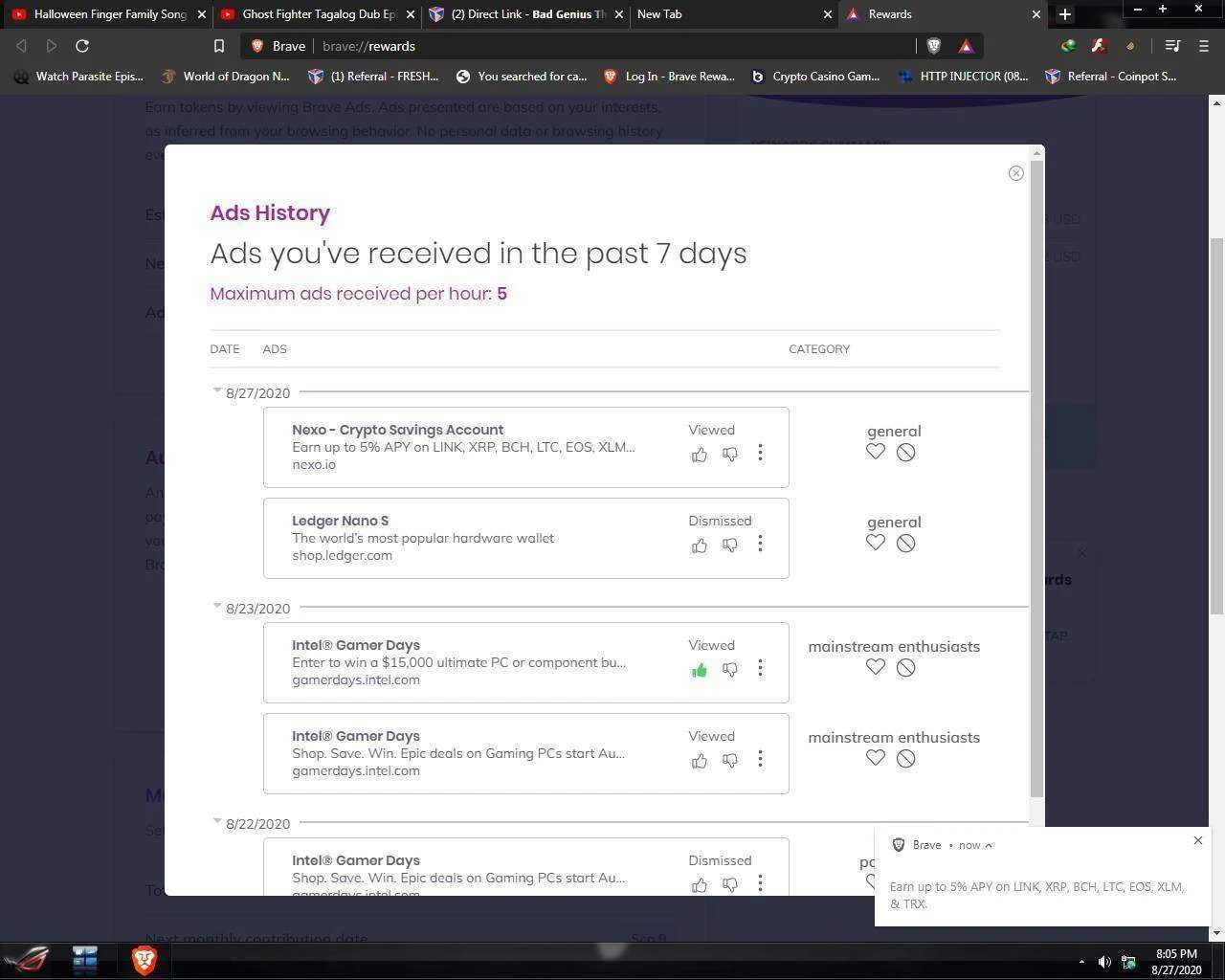1225x980 pixels.
Task: Open Brave browser in the taskbar
Action: tap(144, 960)
